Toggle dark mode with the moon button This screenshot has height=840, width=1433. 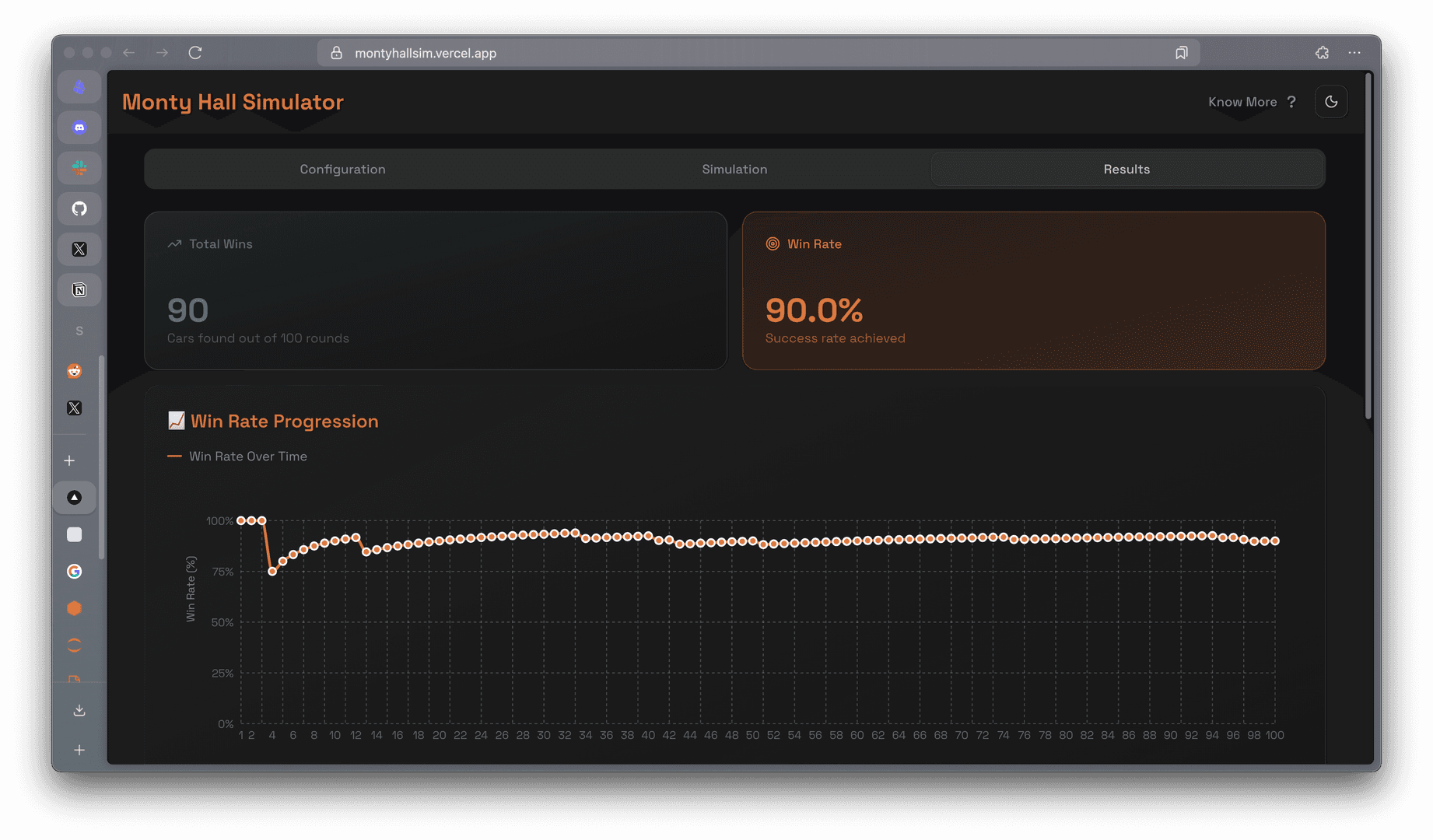[x=1331, y=102]
